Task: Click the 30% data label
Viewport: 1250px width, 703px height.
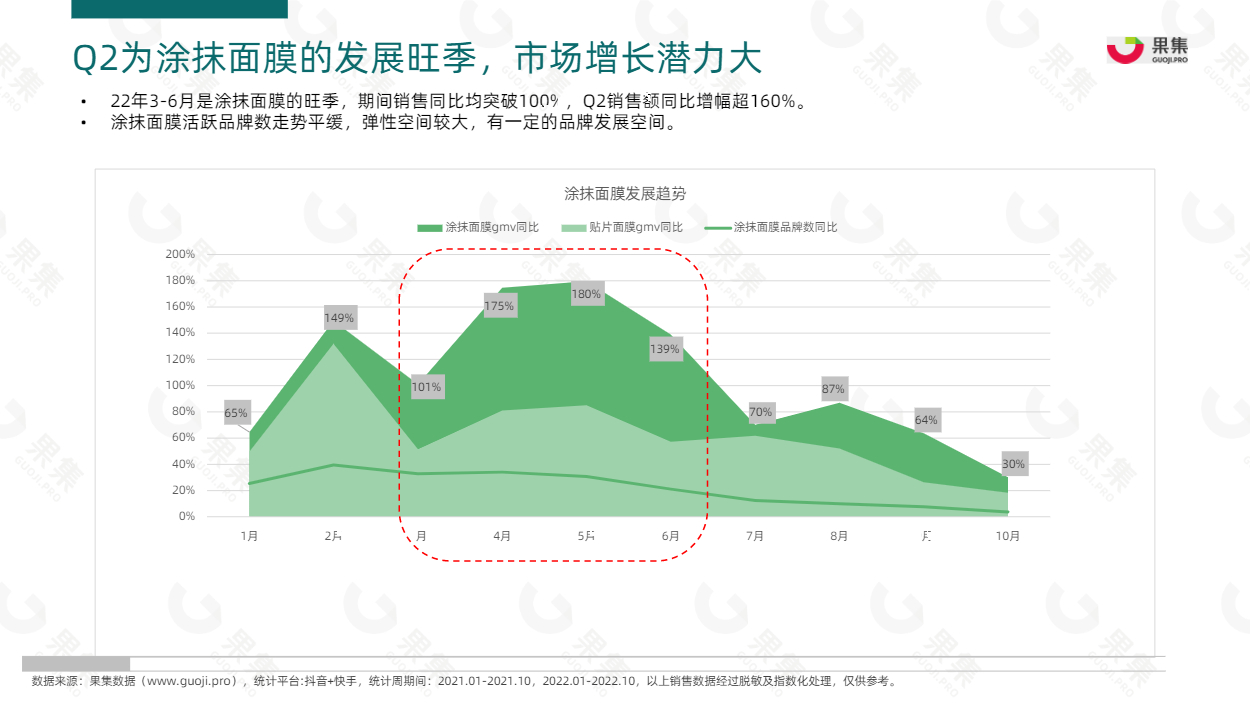Action: point(1013,464)
